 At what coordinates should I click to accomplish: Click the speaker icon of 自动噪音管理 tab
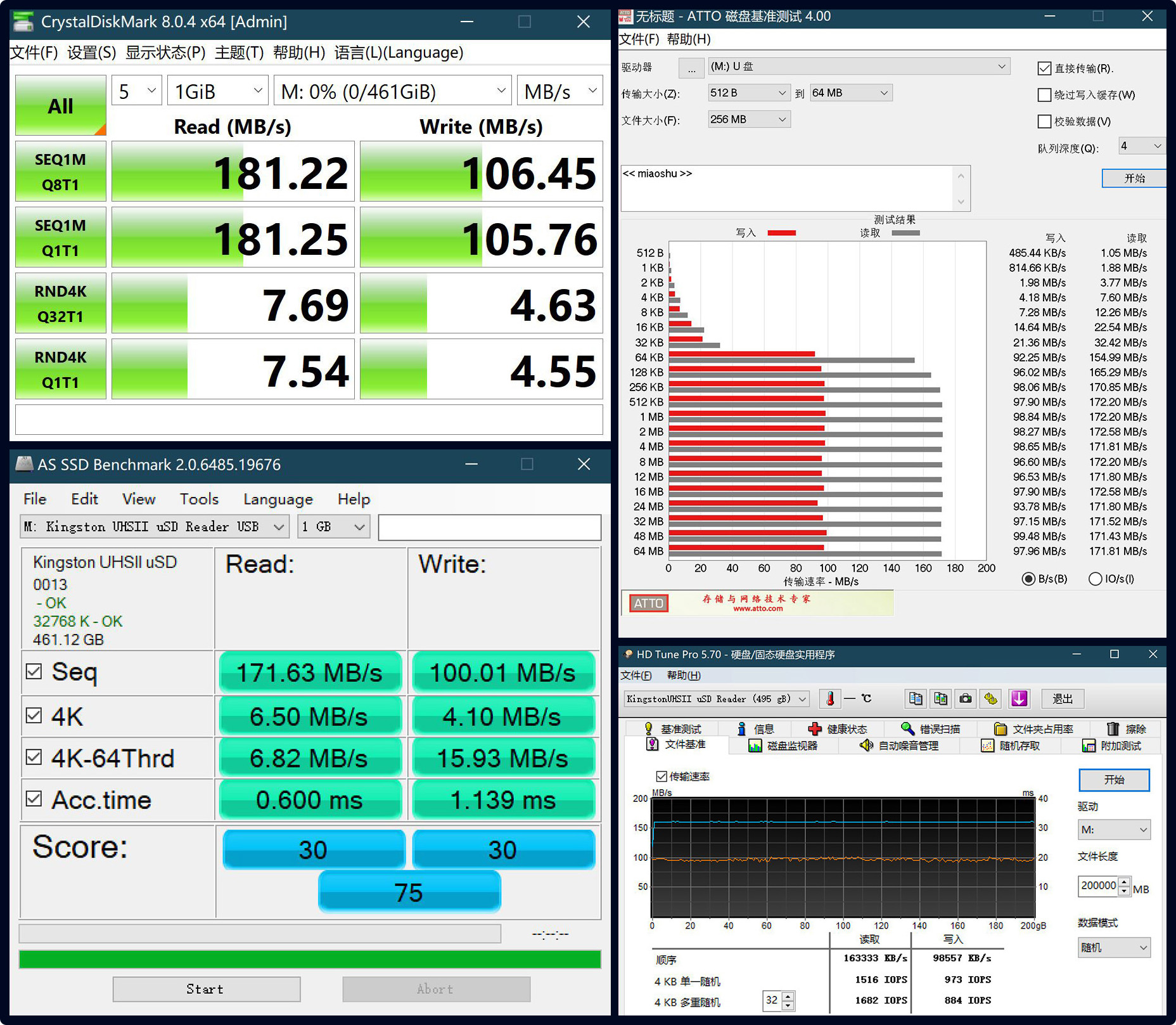pos(866,745)
